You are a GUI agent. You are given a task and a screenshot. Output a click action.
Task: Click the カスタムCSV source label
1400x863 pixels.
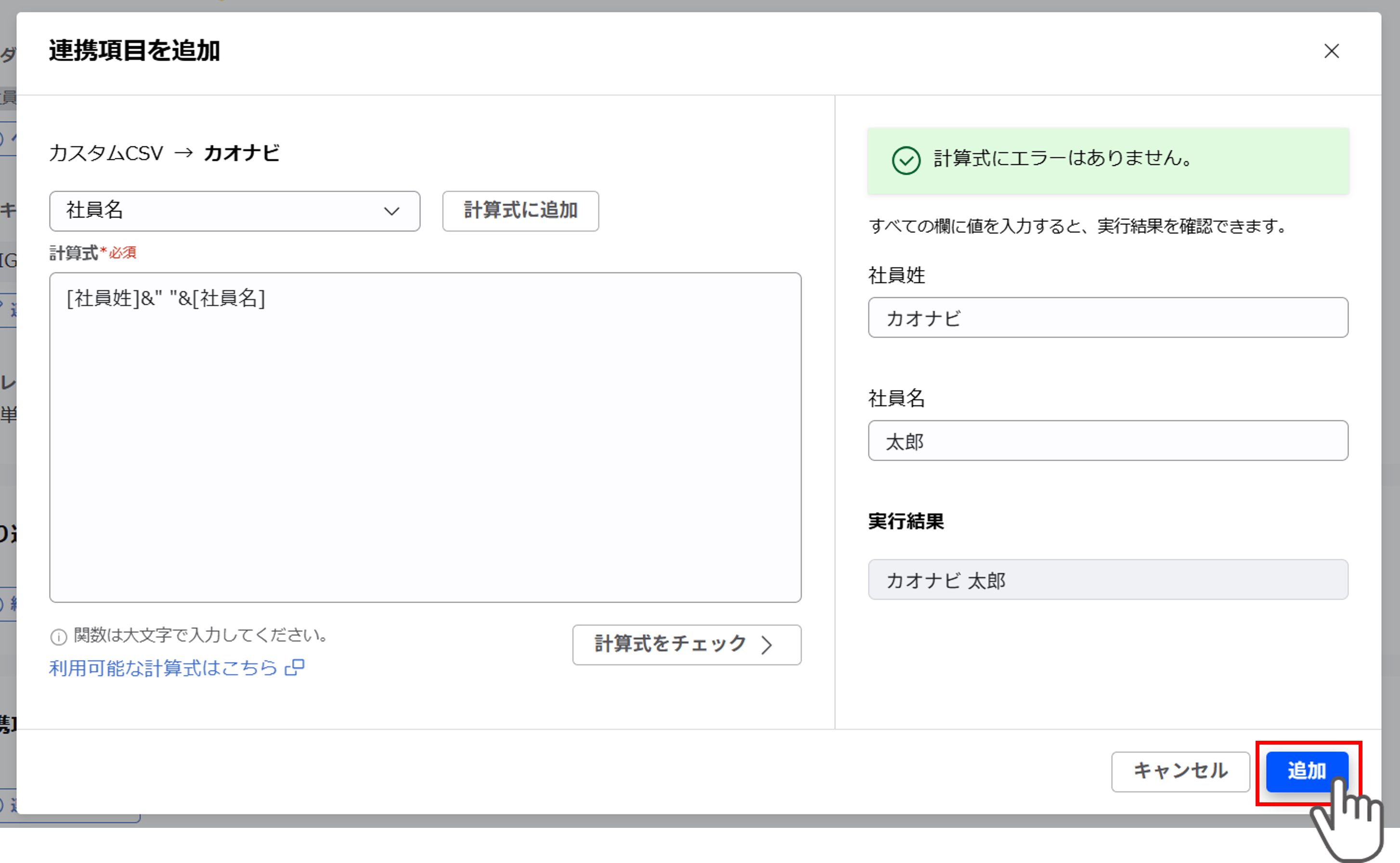(106, 153)
